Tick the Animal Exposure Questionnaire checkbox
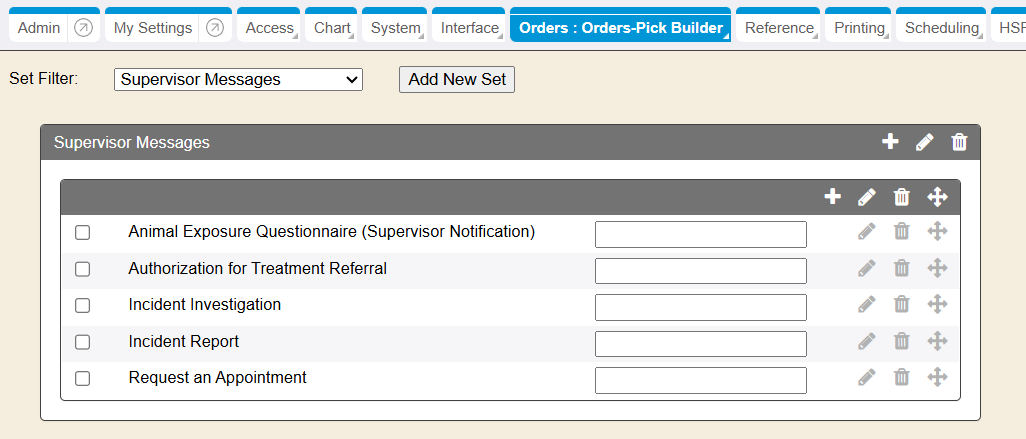Image resolution: width=1026 pixels, height=439 pixels. tap(83, 232)
